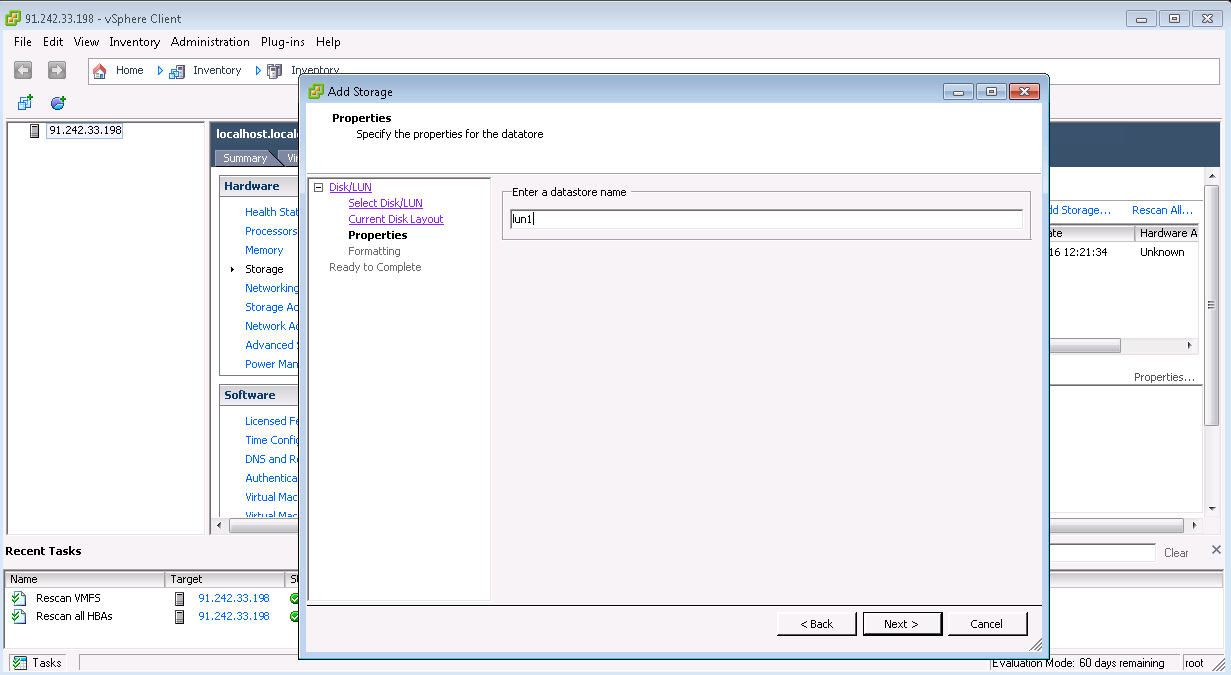Expand the arrow after Home in breadcrumb
Viewport: 1231px width, 675px height.
[x=160, y=71]
